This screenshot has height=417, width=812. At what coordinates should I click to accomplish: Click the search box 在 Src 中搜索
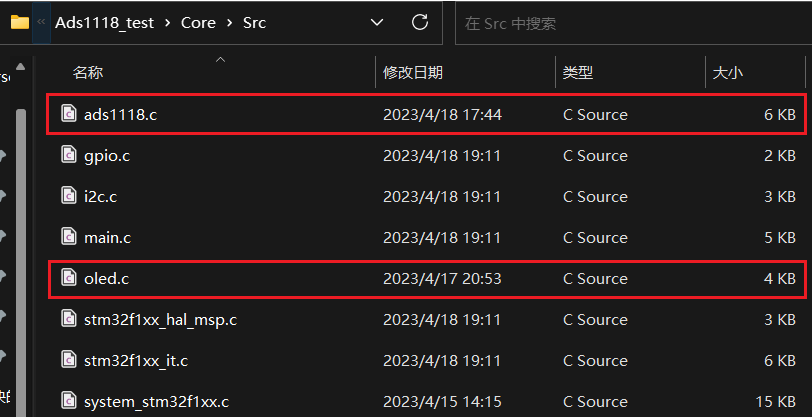pyautogui.click(x=633, y=23)
